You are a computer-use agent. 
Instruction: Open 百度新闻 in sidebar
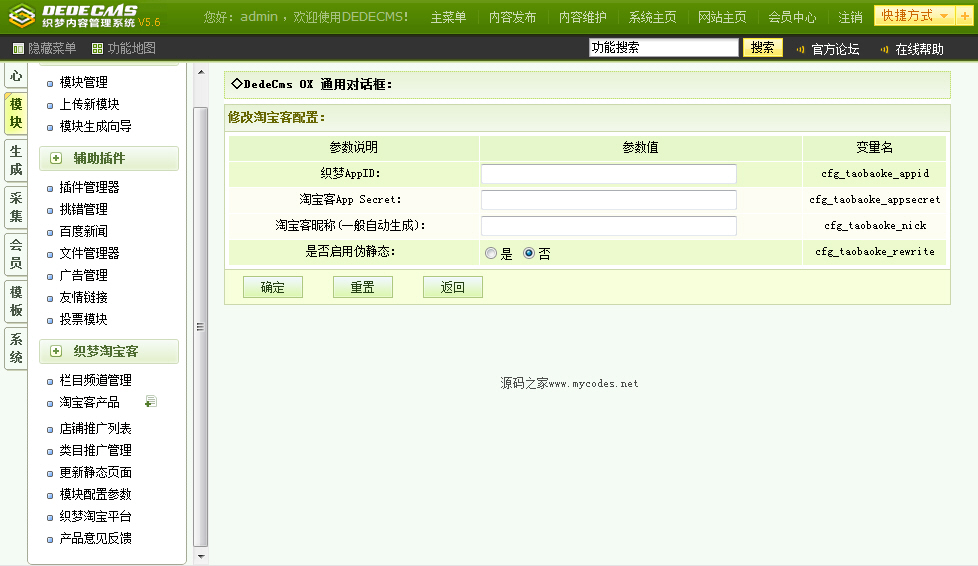click(x=84, y=232)
